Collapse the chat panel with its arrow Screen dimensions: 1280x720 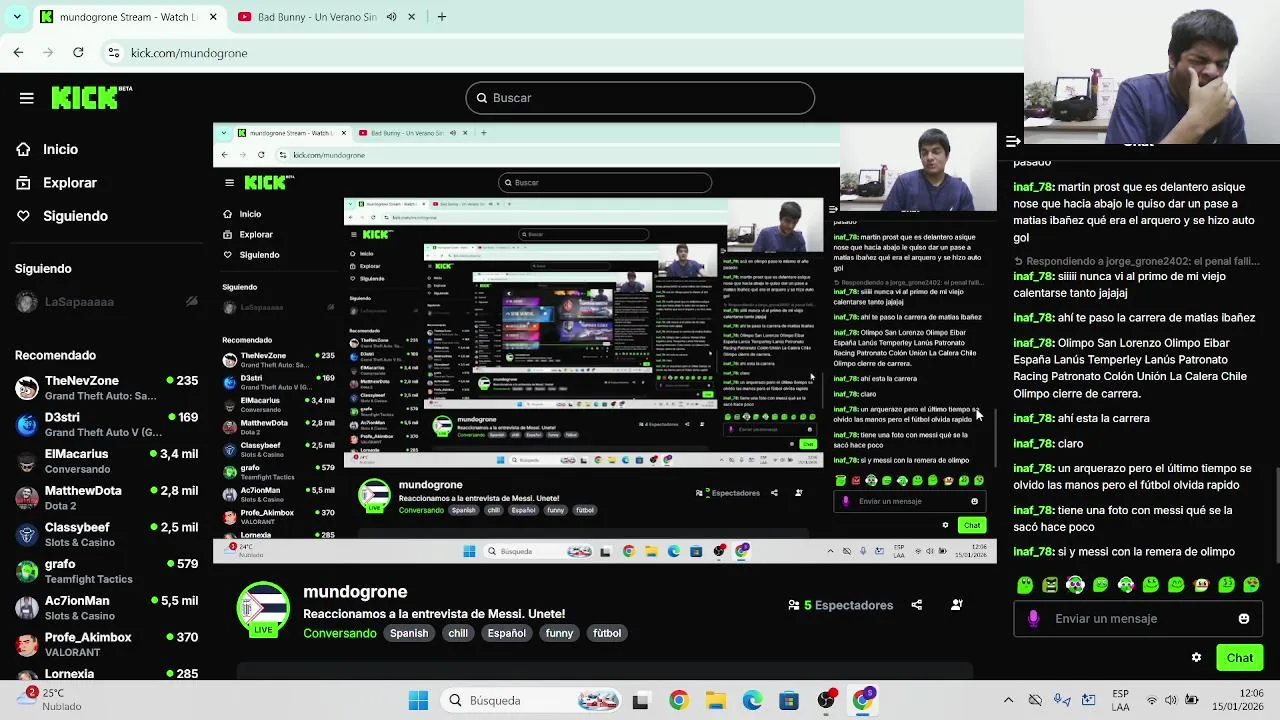click(x=1013, y=142)
